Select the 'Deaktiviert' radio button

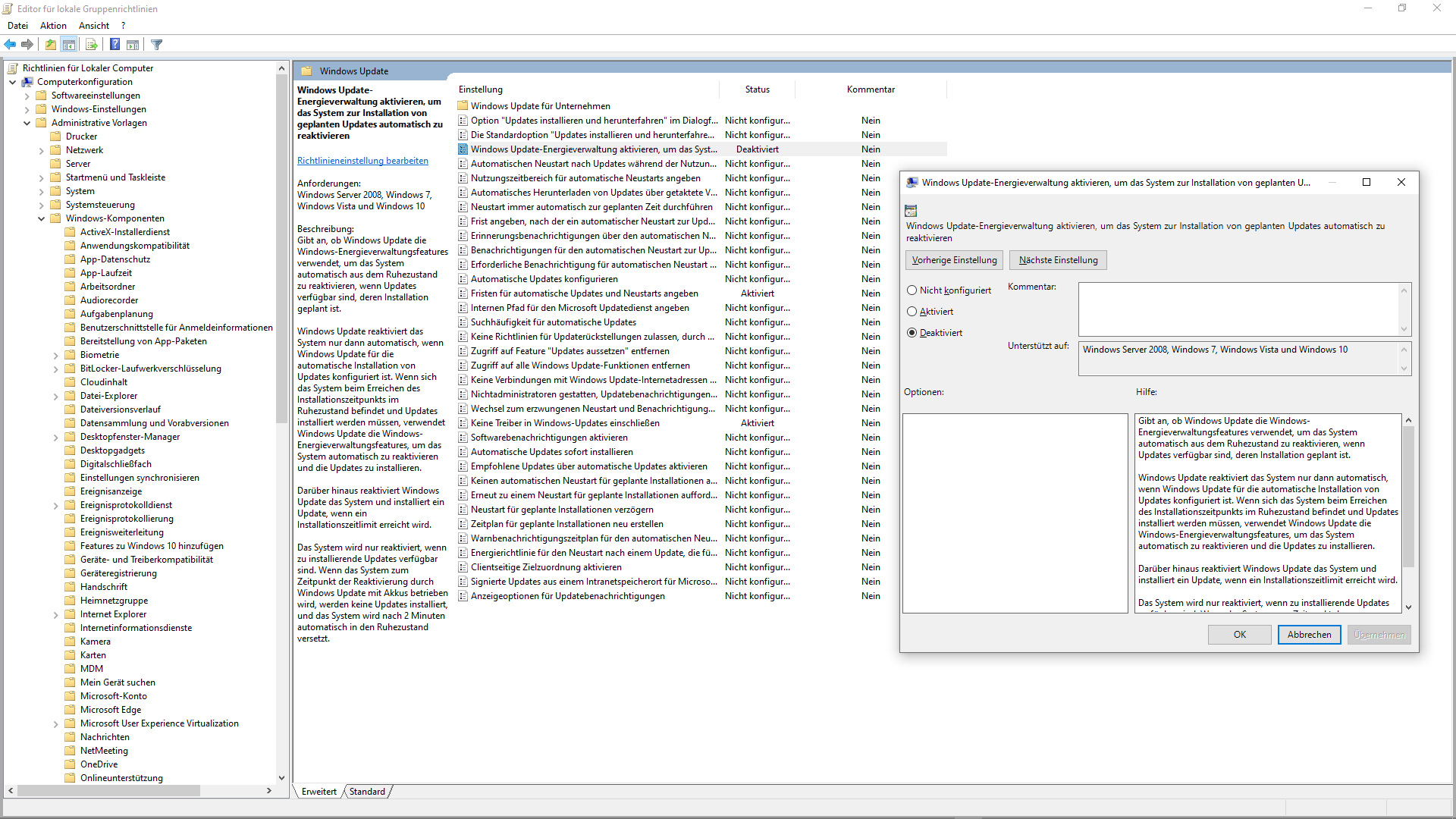click(x=912, y=333)
